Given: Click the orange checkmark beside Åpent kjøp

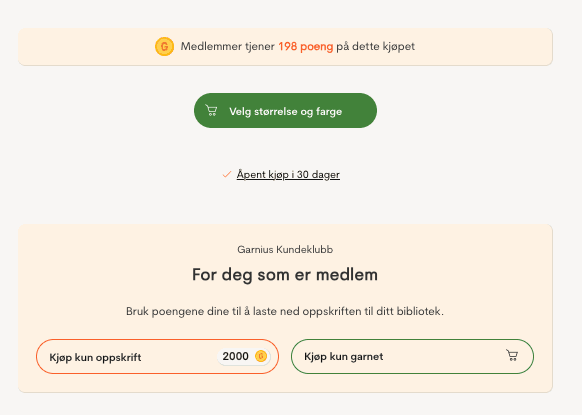Looking at the screenshot, I should tap(227, 174).
